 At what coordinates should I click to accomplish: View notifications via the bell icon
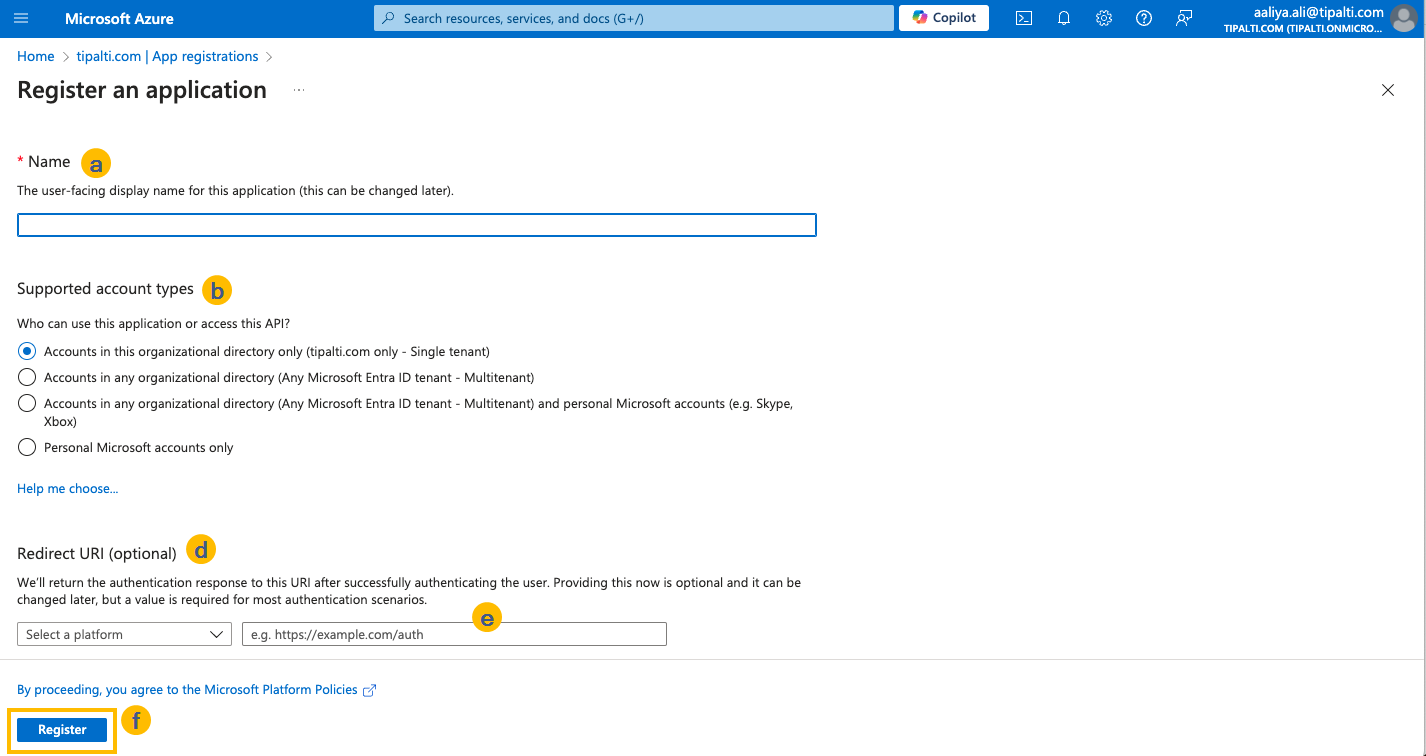click(x=1063, y=17)
